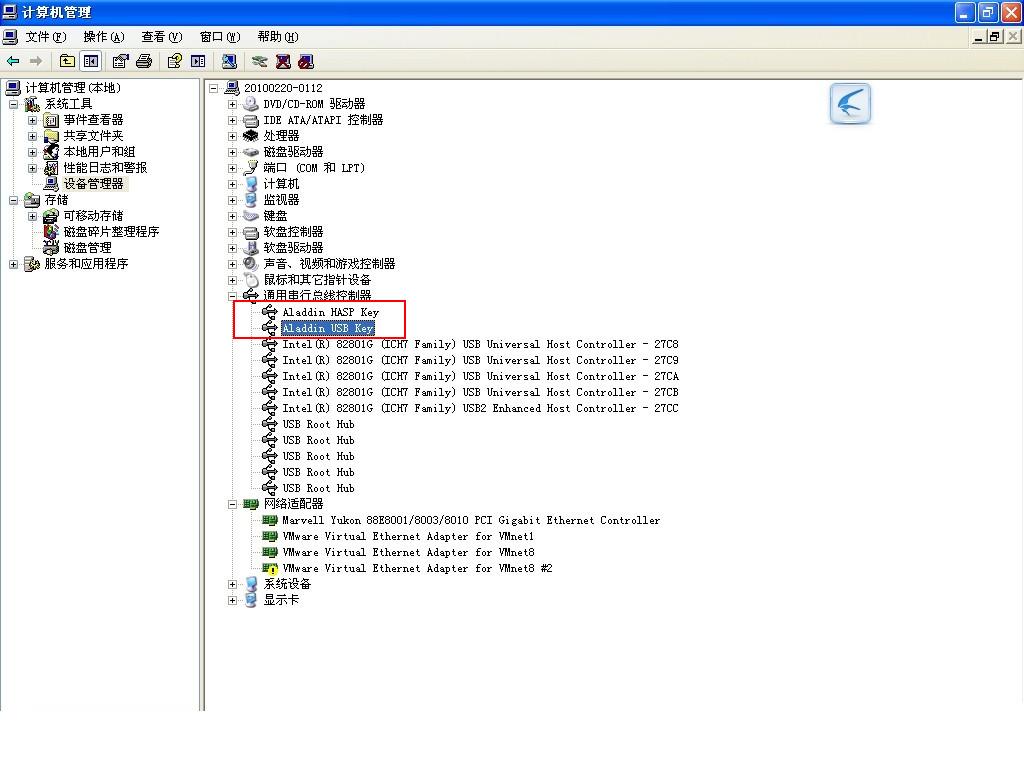Click the 磁盘碎片整理程序 icon

pyautogui.click(x=51, y=232)
